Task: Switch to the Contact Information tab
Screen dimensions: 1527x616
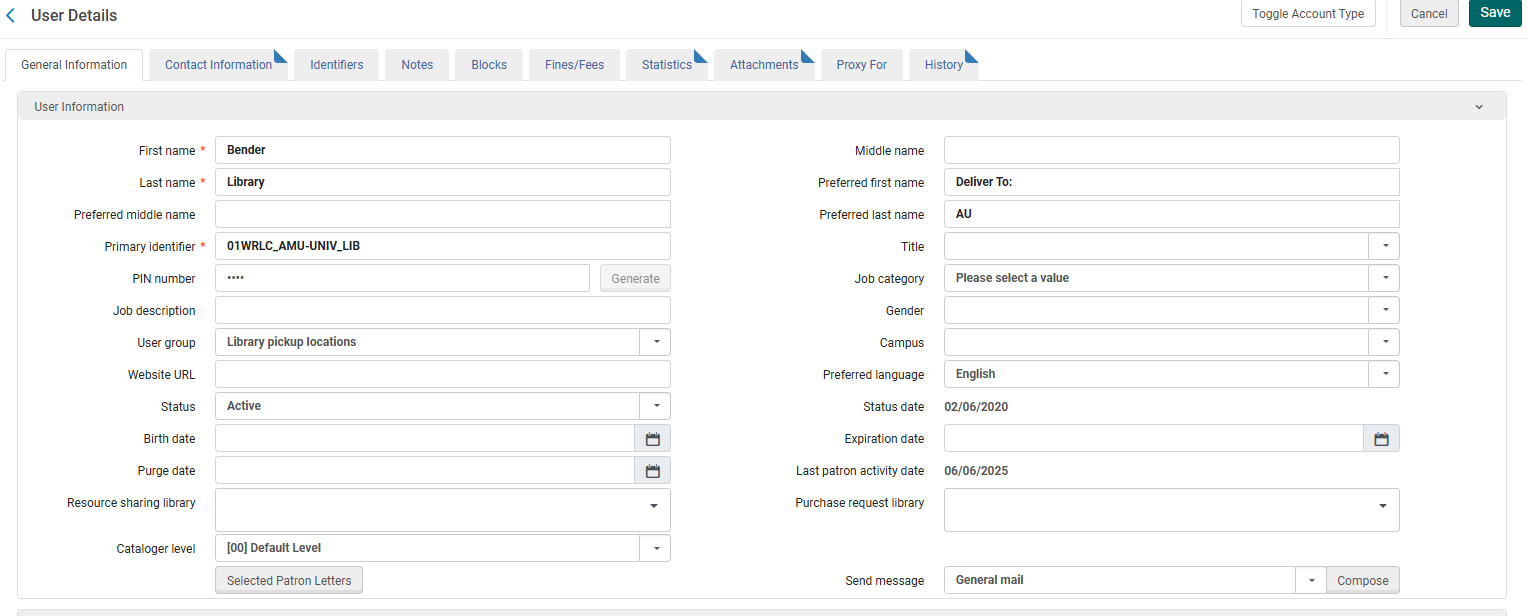Action: coord(218,65)
